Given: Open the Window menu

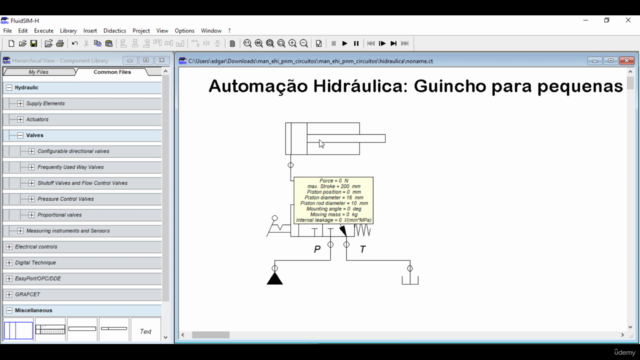Looking at the screenshot, I should tap(211, 31).
